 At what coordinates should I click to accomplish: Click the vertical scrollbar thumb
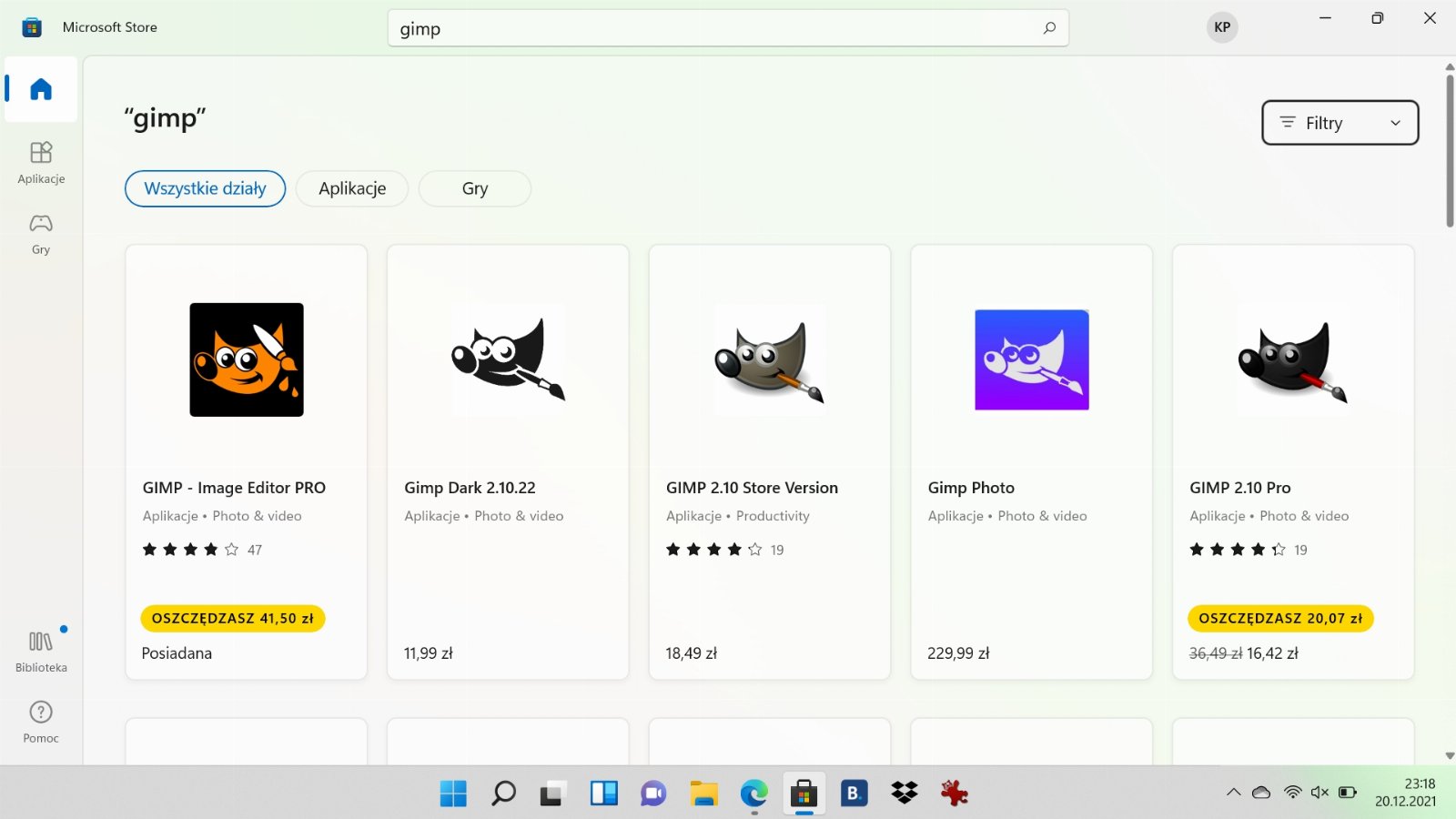pos(1450,150)
